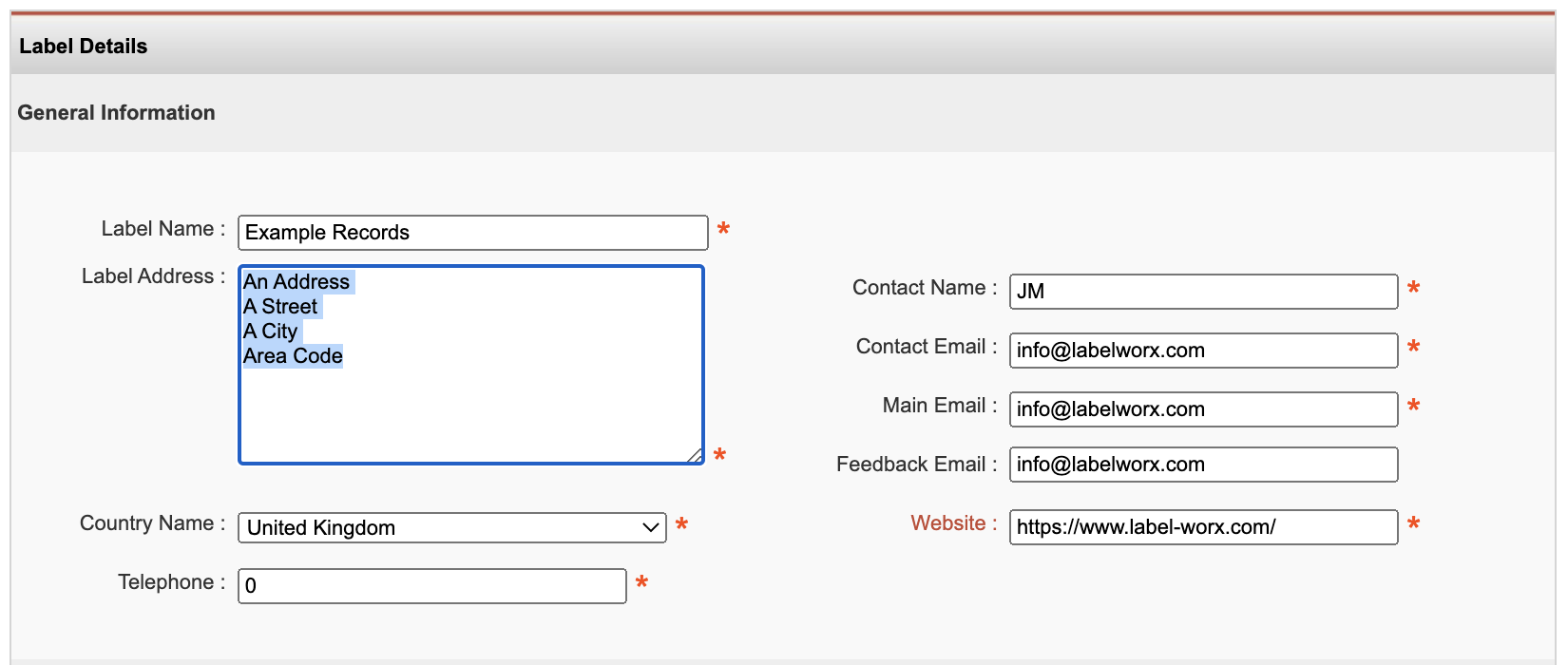Click the General Information section heading
Screen dimensions: 1568x665
[x=116, y=113]
